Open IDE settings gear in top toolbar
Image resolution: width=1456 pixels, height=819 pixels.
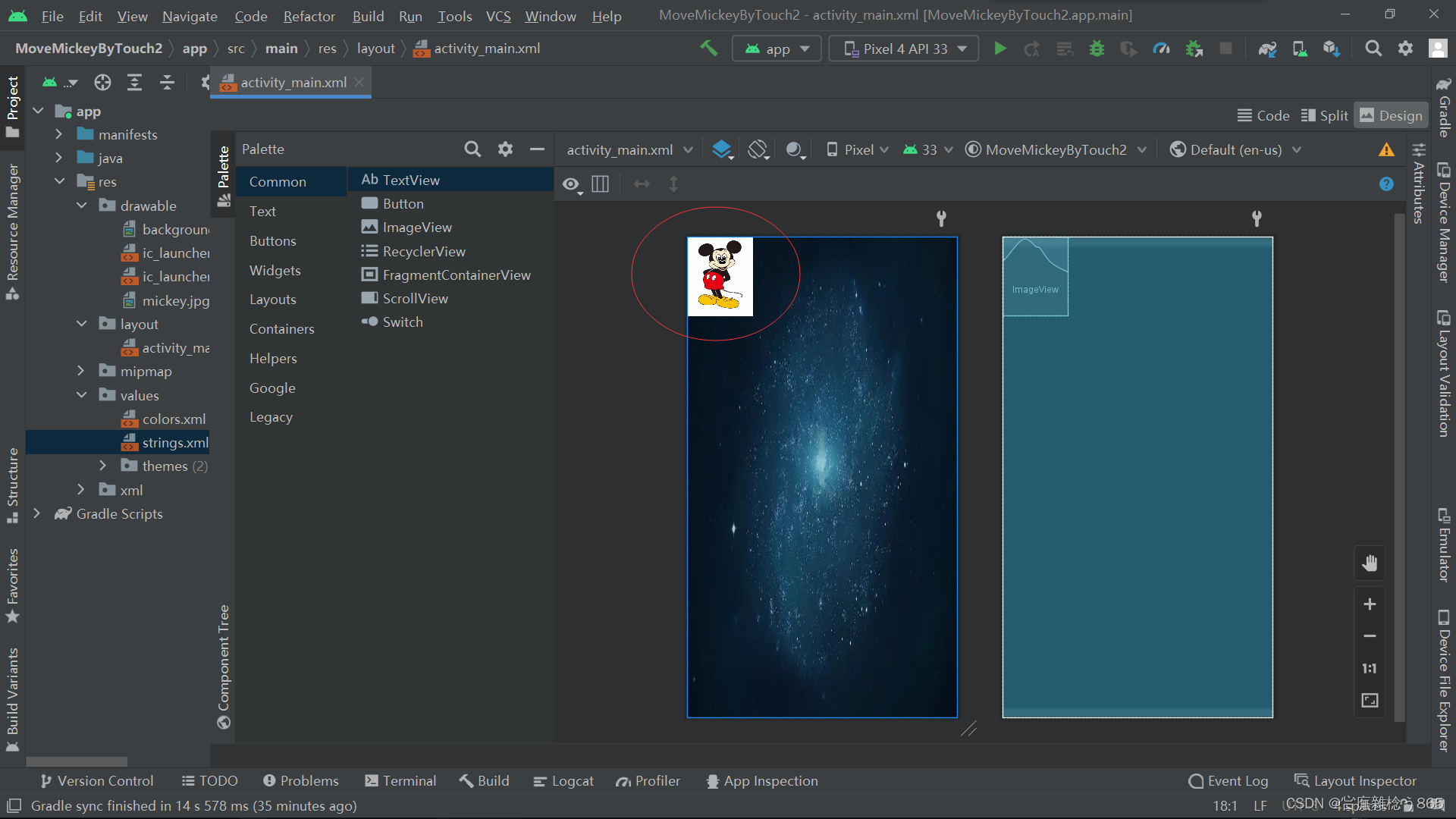1405,49
